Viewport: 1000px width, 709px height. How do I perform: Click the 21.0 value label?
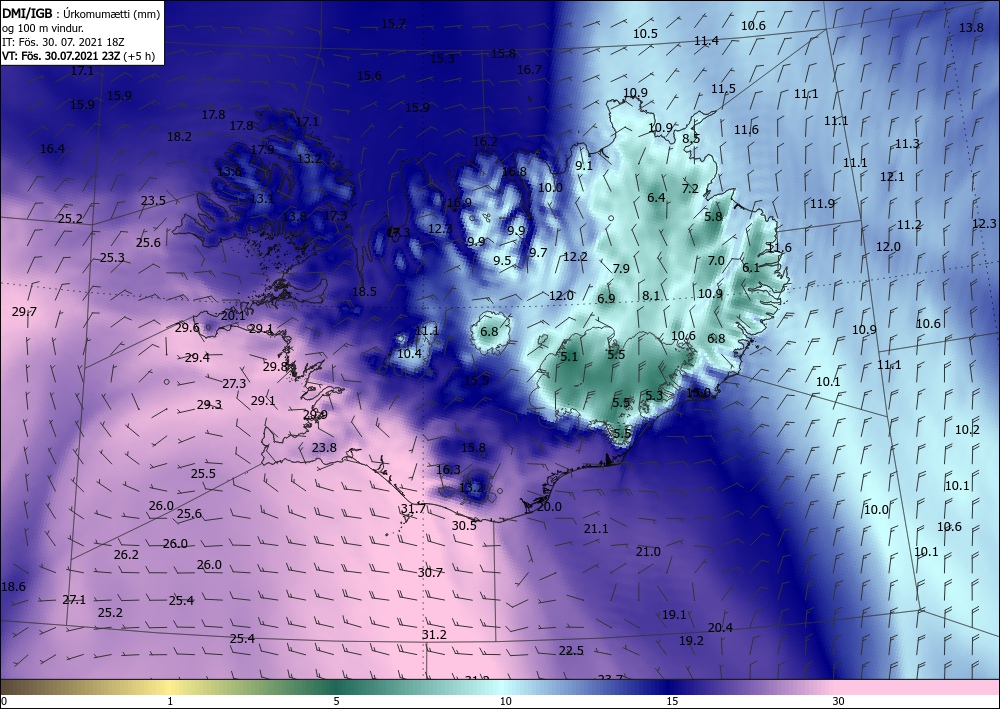point(648,552)
